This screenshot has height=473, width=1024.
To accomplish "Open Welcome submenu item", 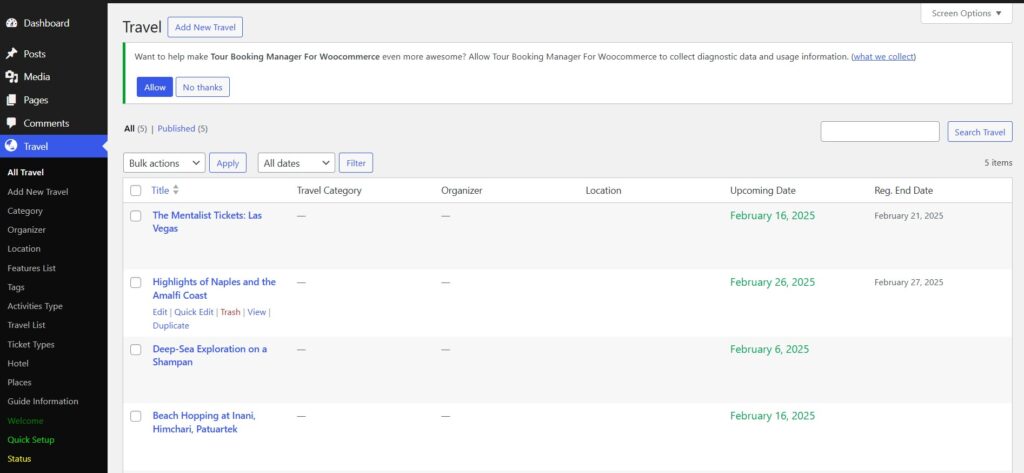I will (25, 421).
